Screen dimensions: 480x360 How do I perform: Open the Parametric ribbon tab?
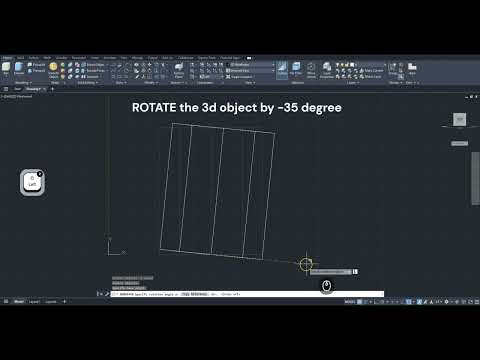(x=79, y=58)
